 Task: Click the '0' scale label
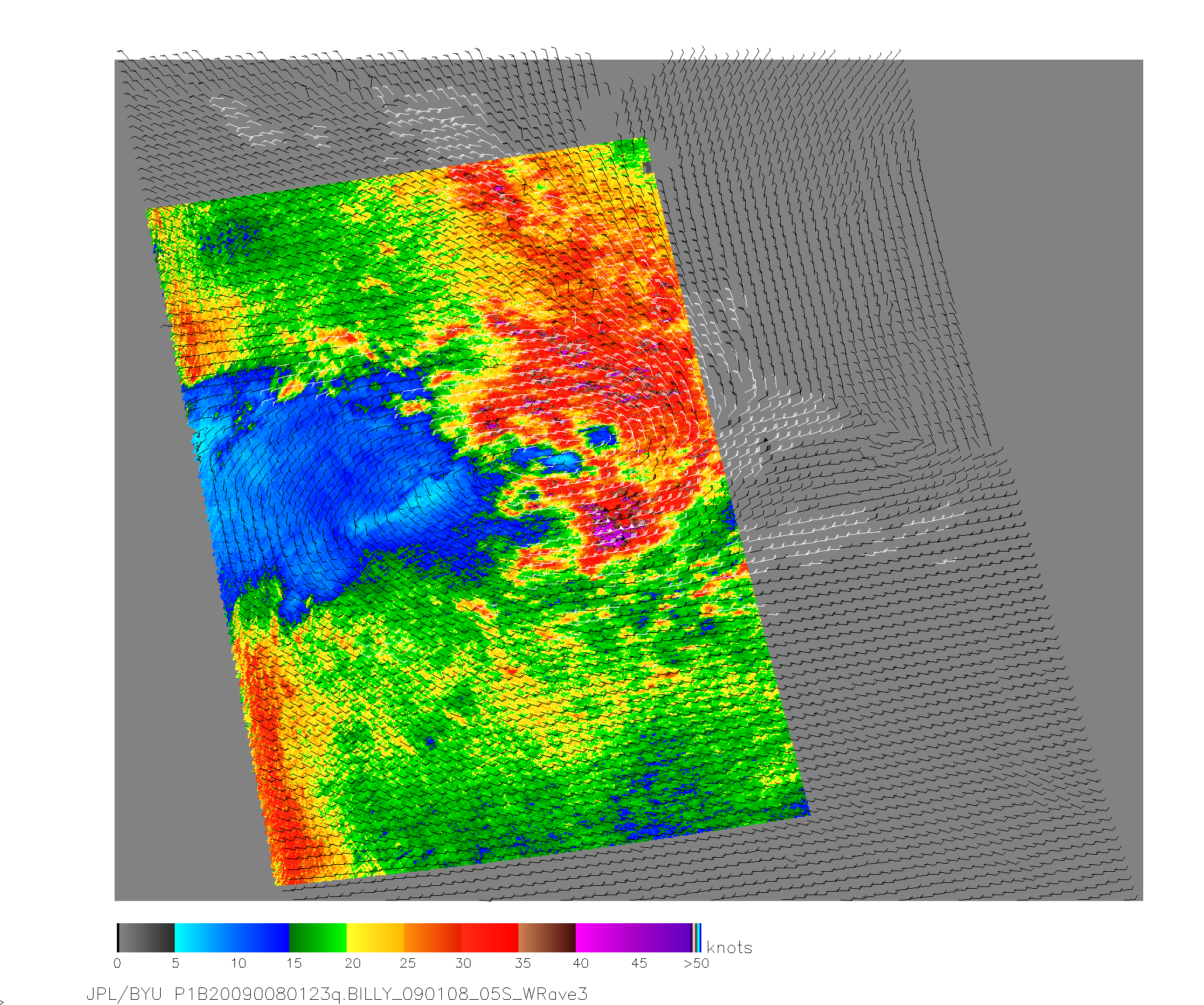click(x=117, y=964)
